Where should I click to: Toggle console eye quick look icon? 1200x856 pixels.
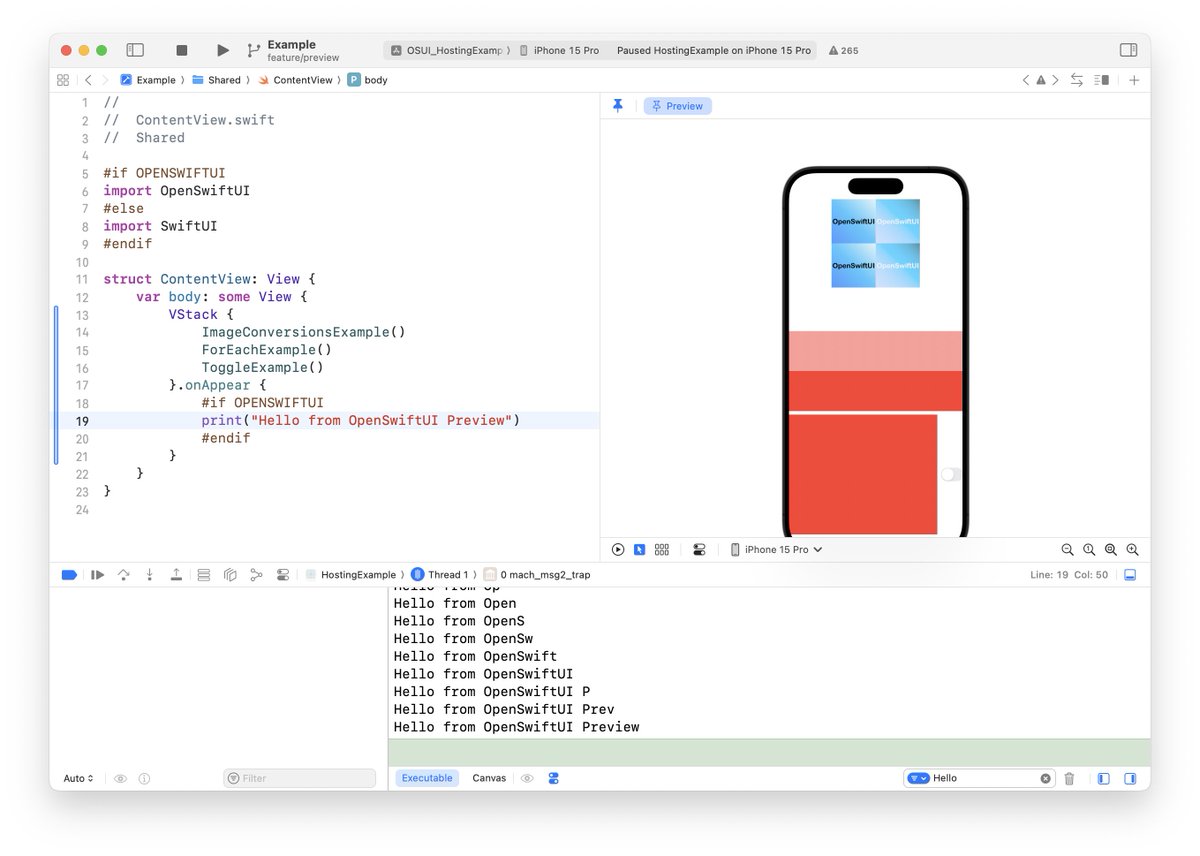[527, 778]
